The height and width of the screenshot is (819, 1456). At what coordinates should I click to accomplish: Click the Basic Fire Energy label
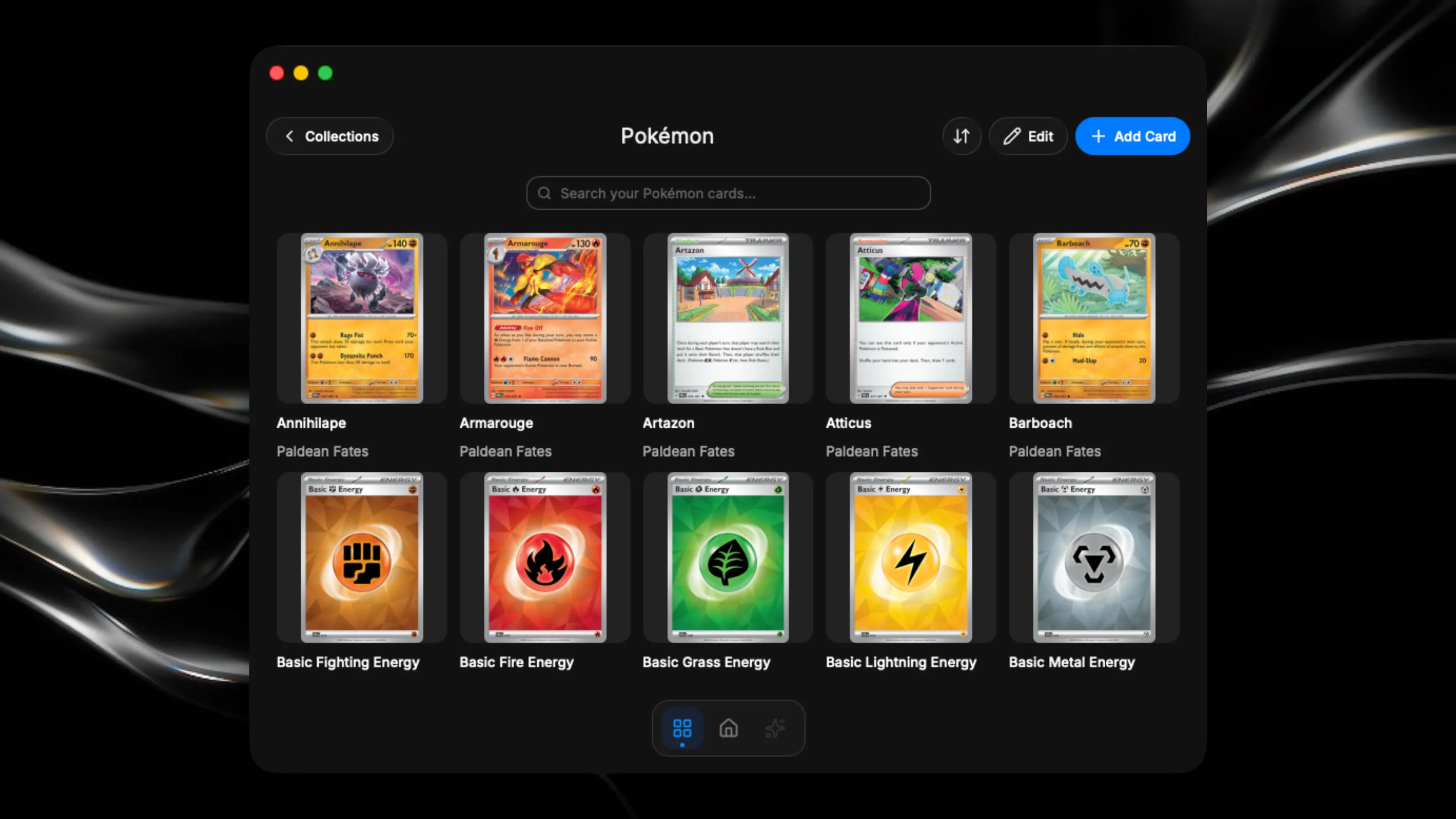pos(516,662)
